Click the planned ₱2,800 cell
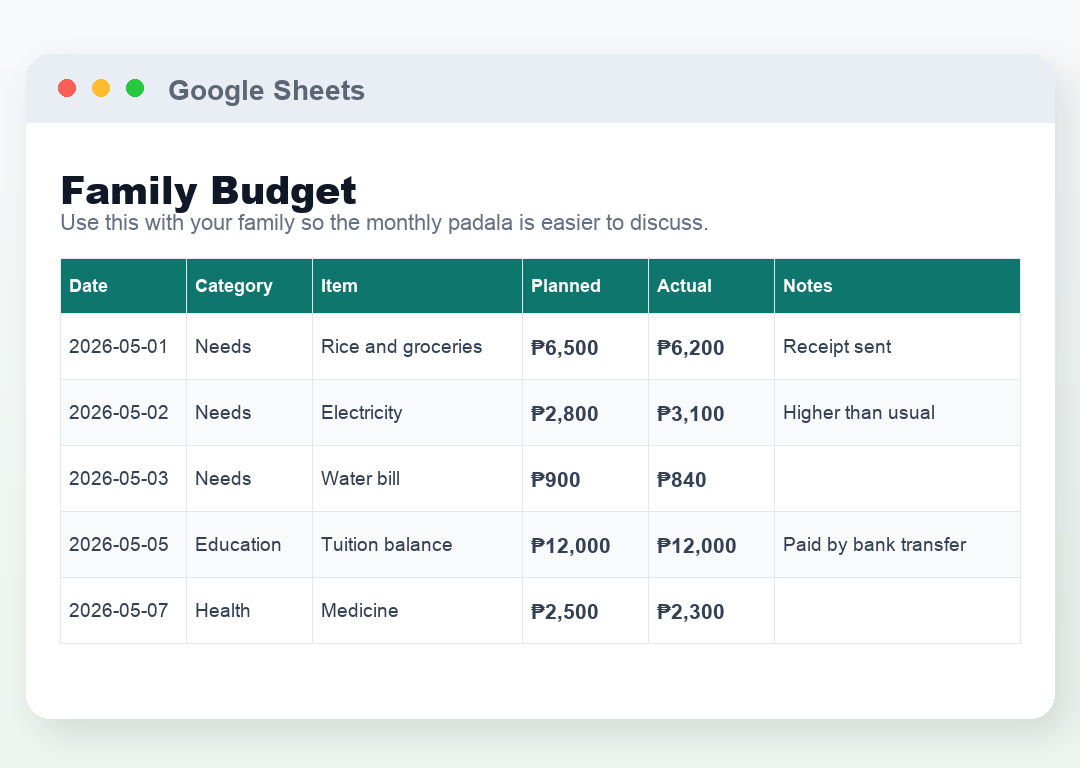The height and width of the screenshot is (768, 1080). (x=585, y=413)
